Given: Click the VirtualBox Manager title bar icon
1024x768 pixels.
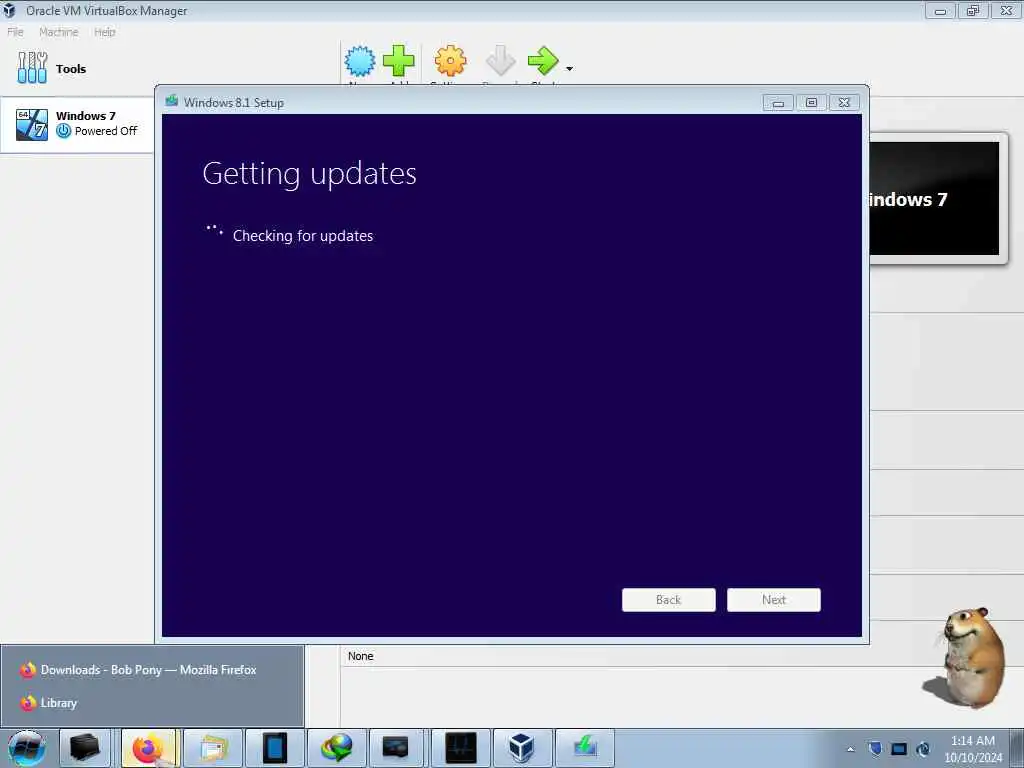Looking at the screenshot, I should click(10, 10).
